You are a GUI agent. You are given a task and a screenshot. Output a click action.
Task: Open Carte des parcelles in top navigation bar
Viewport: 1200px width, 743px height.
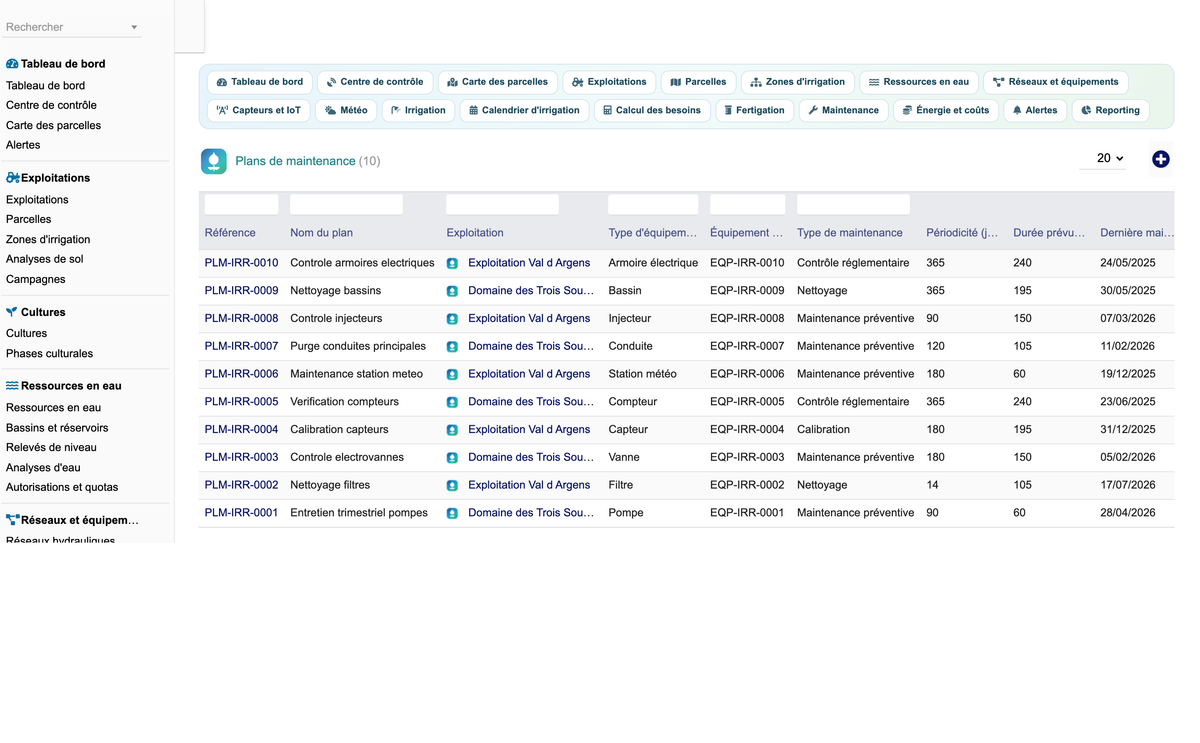[498, 82]
